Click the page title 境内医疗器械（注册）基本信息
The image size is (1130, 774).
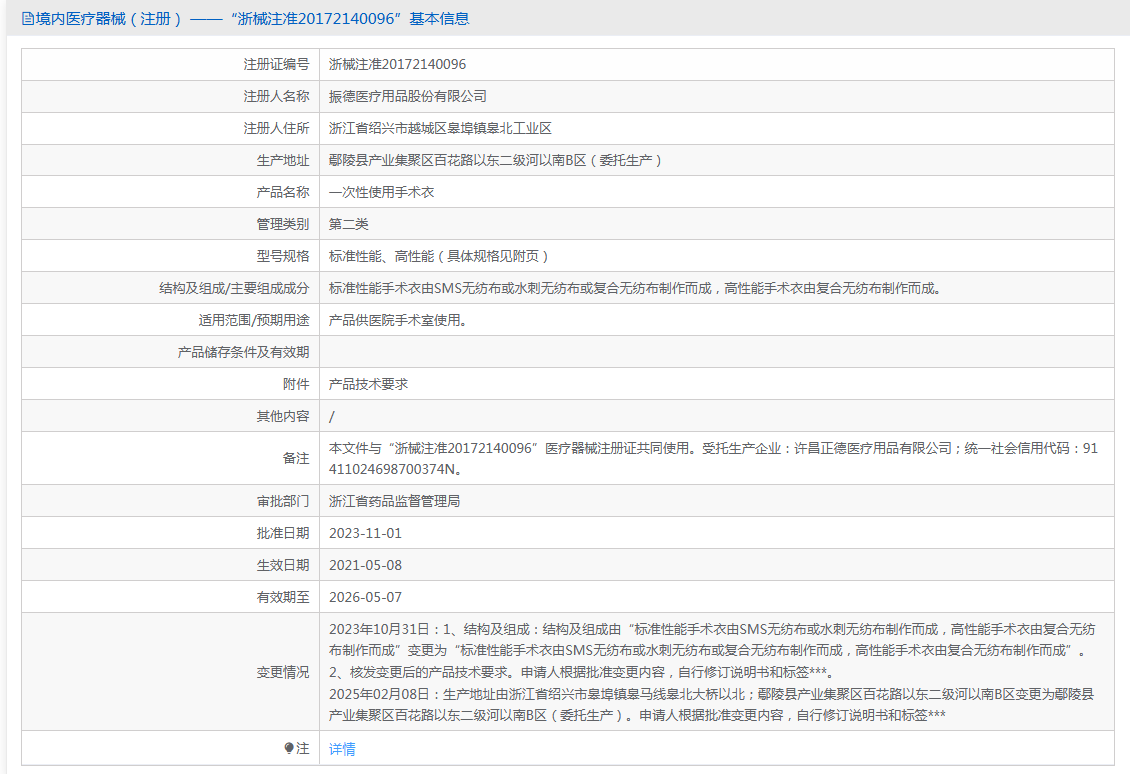tap(252, 19)
